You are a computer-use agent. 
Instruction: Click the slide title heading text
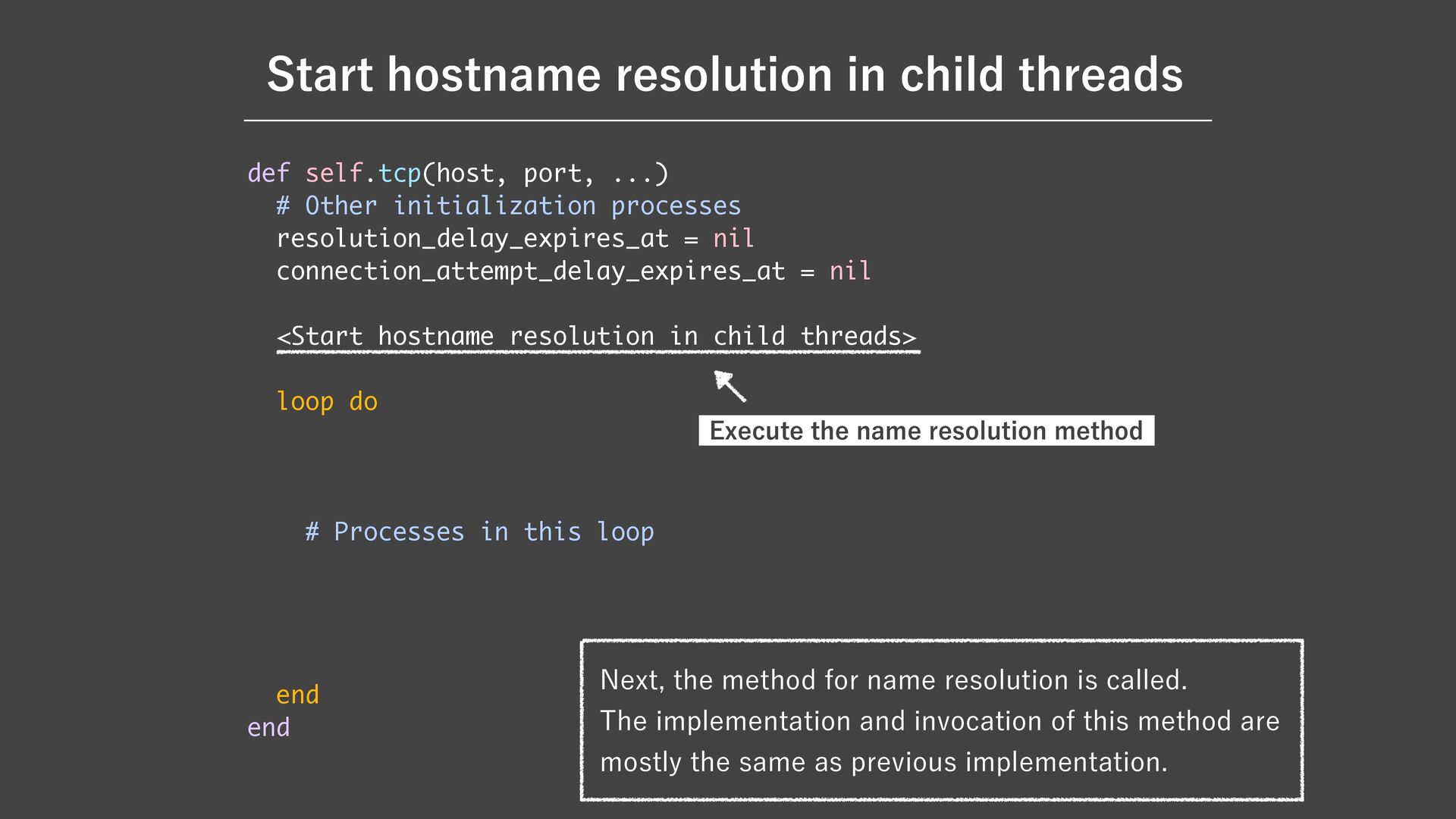(x=724, y=74)
